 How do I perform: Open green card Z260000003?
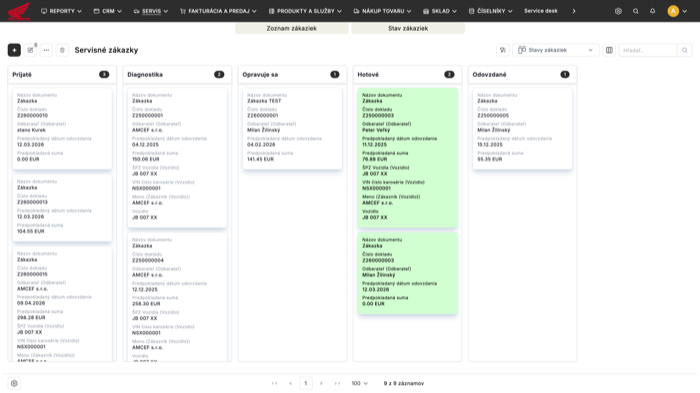(x=408, y=273)
